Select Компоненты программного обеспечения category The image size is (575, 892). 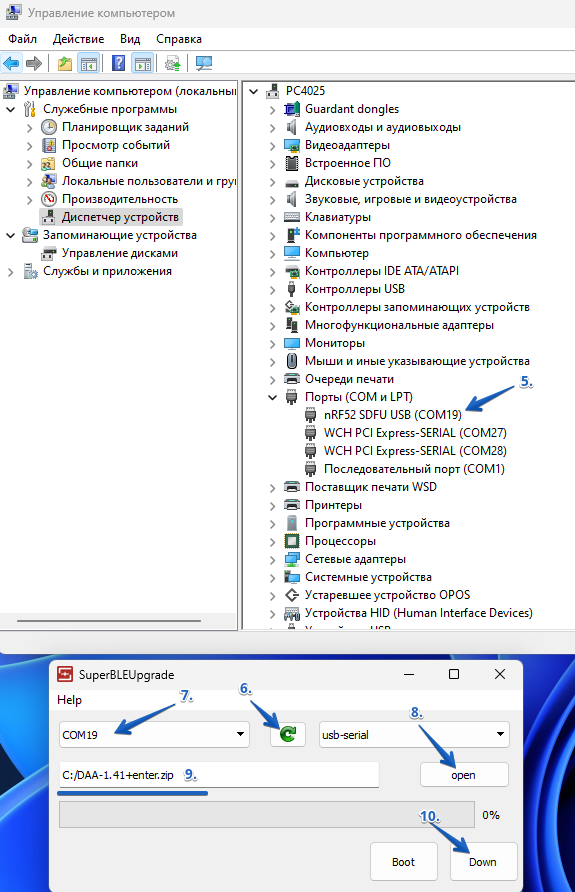420,235
